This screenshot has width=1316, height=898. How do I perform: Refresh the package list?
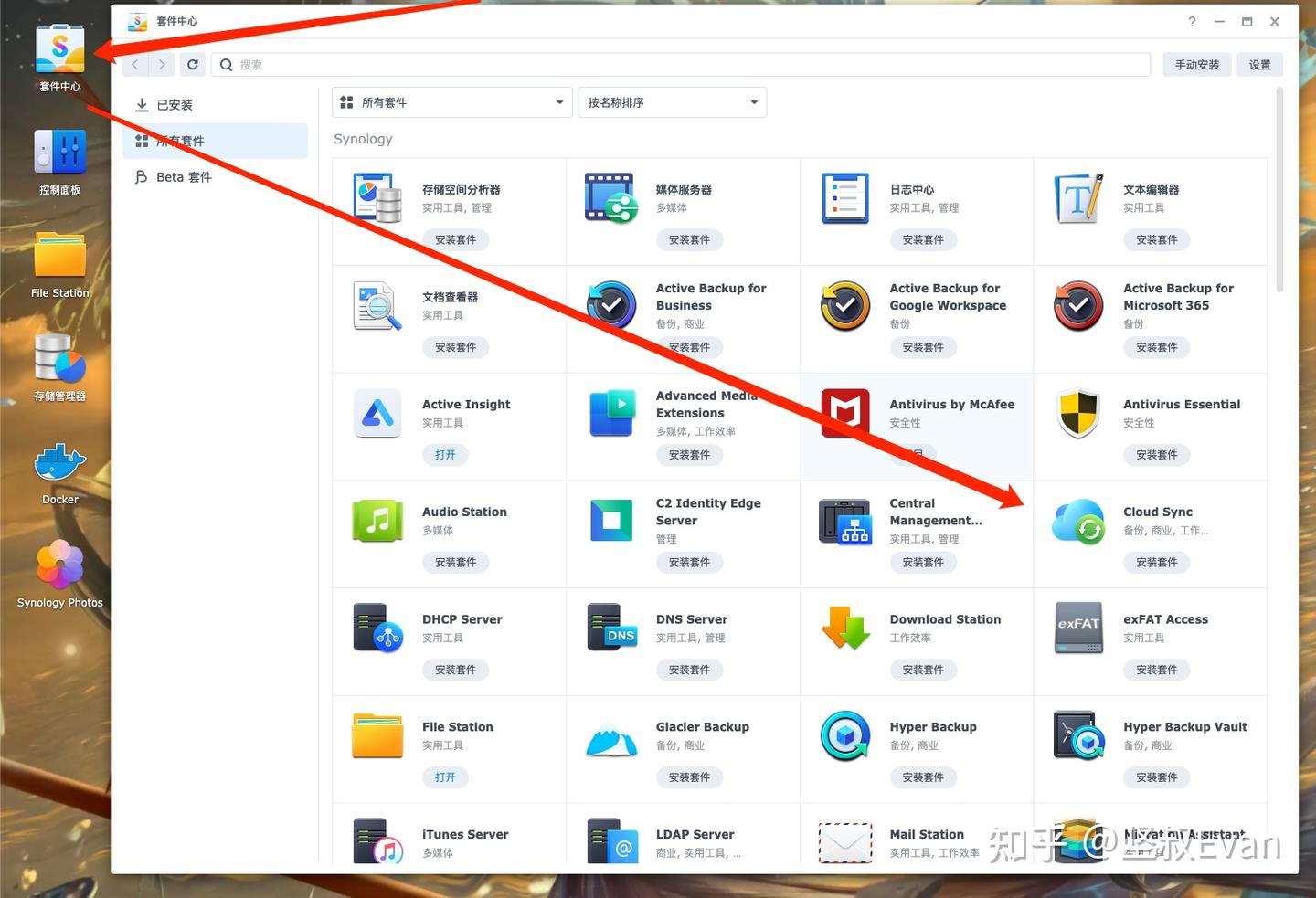pos(193,65)
